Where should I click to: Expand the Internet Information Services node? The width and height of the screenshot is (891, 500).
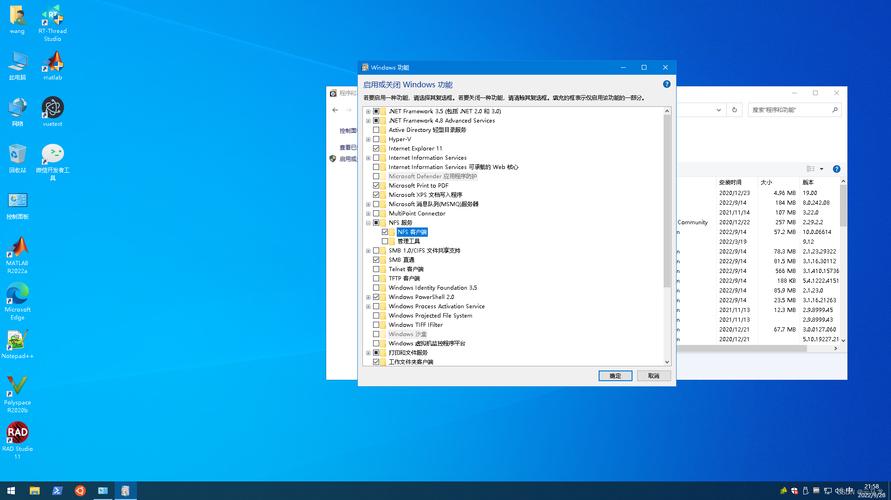pyautogui.click(x=368, y=158)
